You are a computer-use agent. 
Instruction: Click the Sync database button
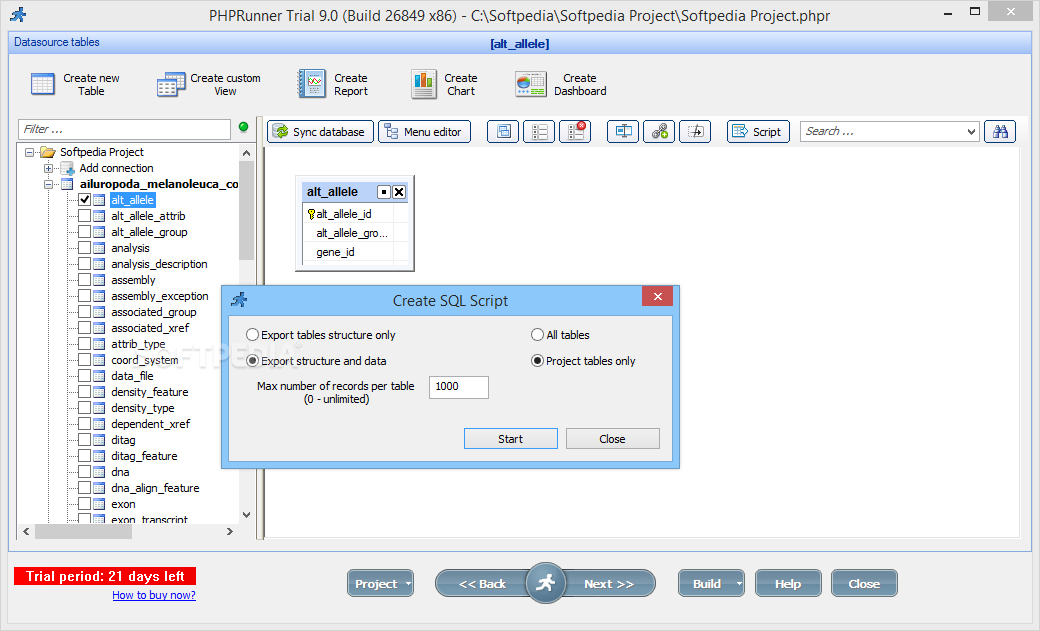click(320, 131)
